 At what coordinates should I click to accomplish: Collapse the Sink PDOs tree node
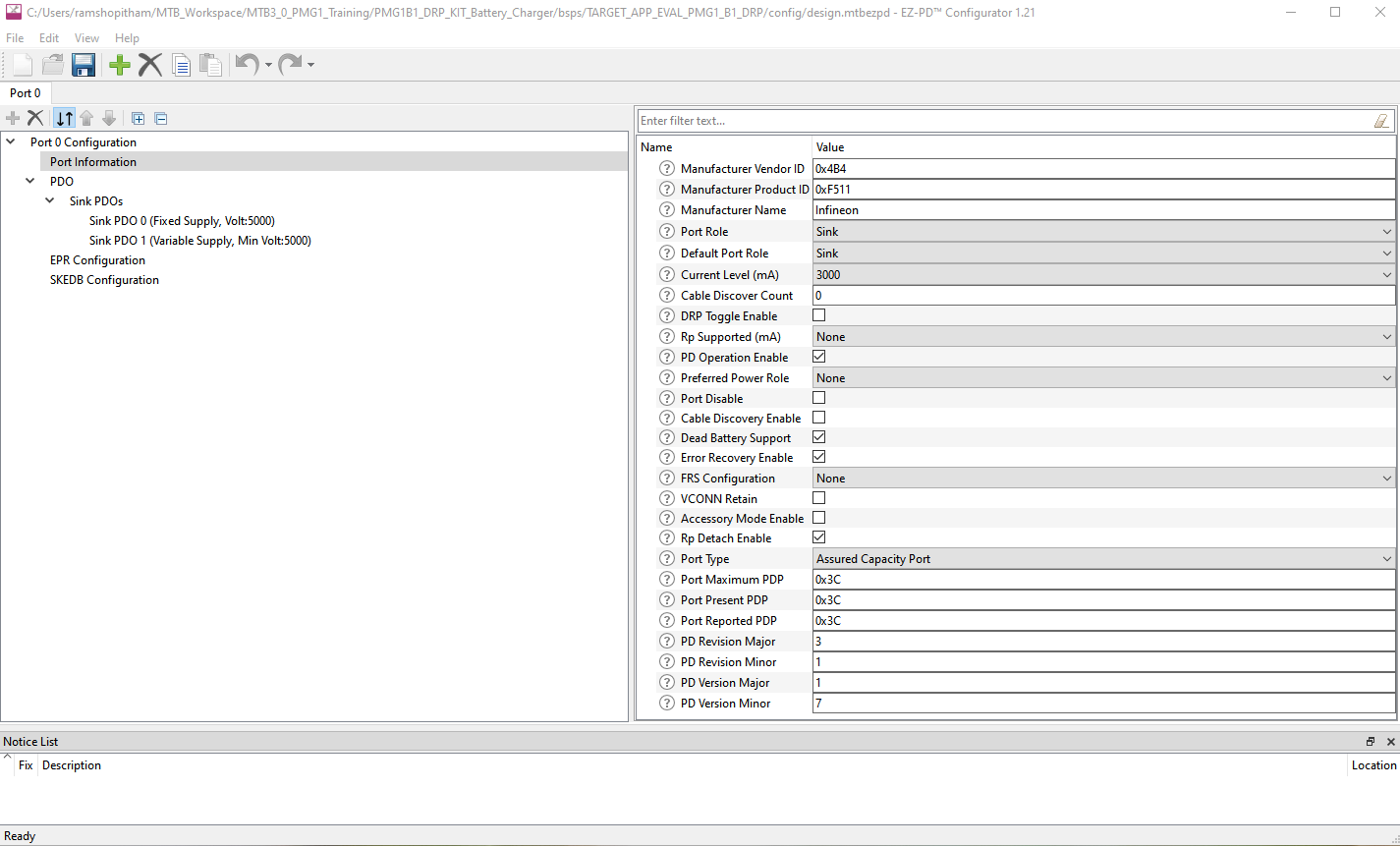pos(50,201)
